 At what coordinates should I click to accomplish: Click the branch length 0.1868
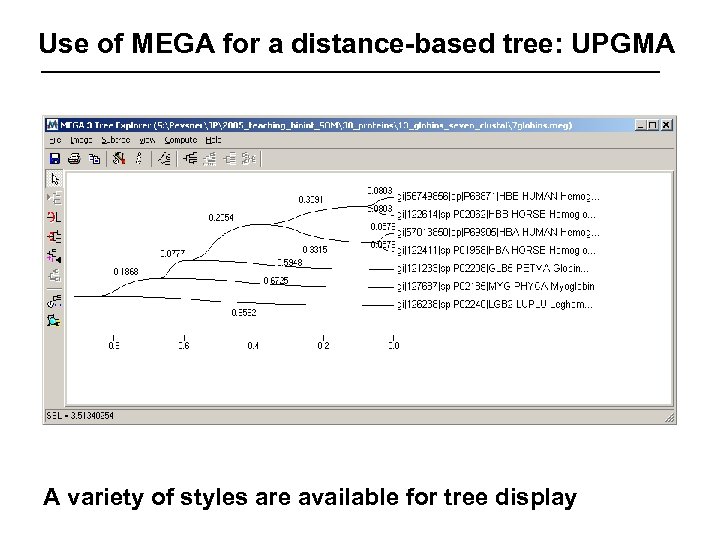(x=126, y=272)
